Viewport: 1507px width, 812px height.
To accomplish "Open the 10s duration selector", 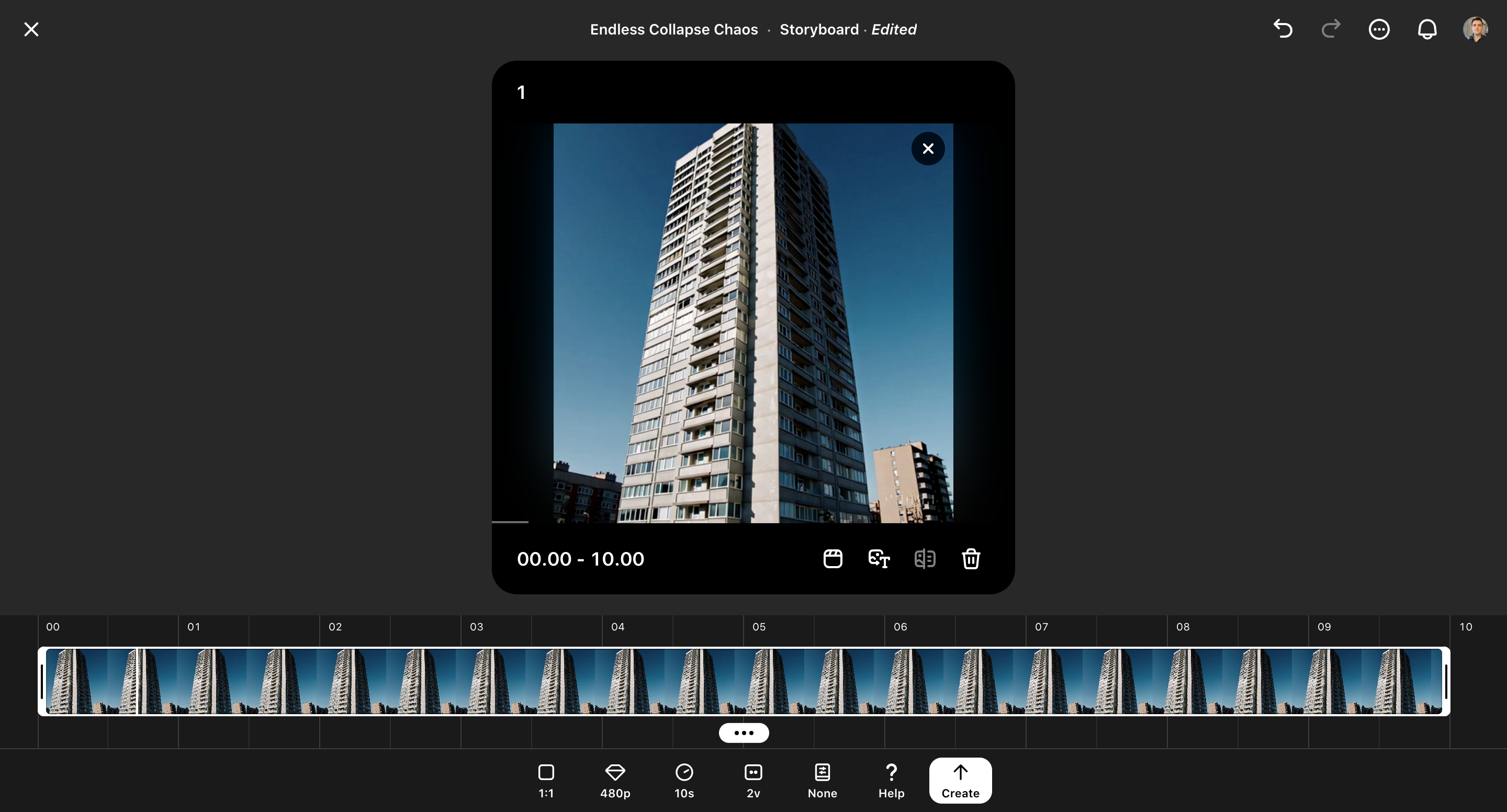I will [684, 781].
